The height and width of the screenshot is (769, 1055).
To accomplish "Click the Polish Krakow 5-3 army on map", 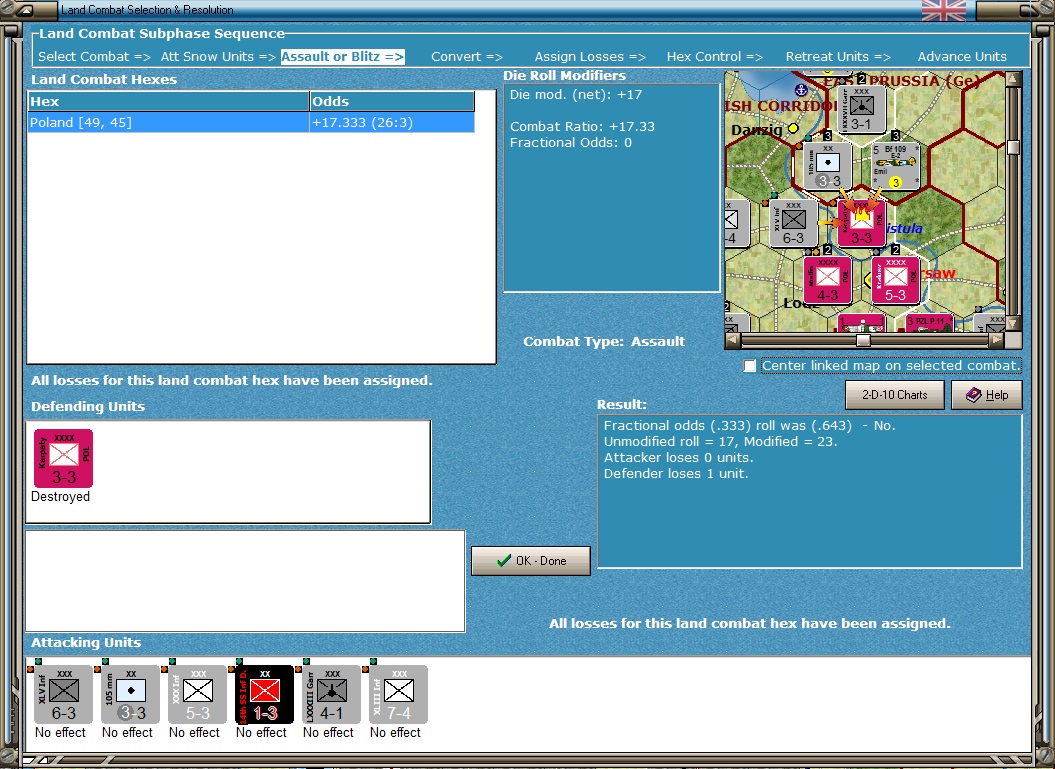I will click(x=896, y=280).
